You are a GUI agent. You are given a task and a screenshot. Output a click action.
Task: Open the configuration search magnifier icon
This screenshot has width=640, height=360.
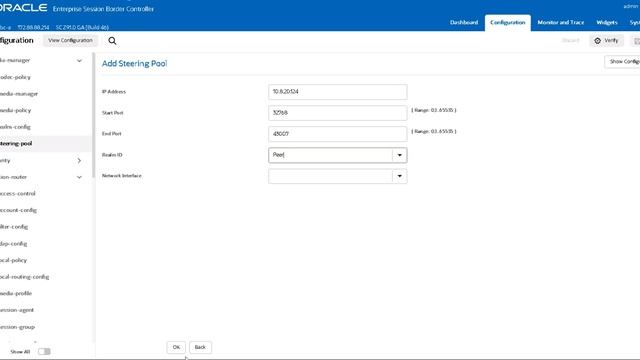click(112, 41)
